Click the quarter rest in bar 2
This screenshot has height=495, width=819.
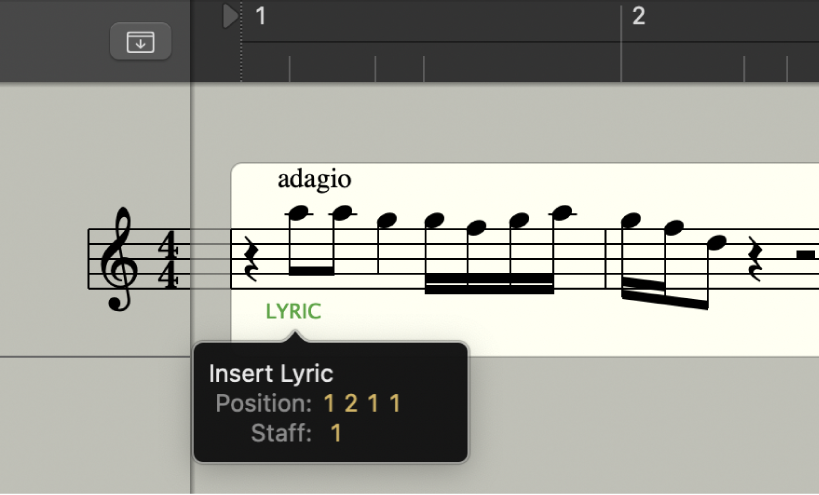coord(757,259)
